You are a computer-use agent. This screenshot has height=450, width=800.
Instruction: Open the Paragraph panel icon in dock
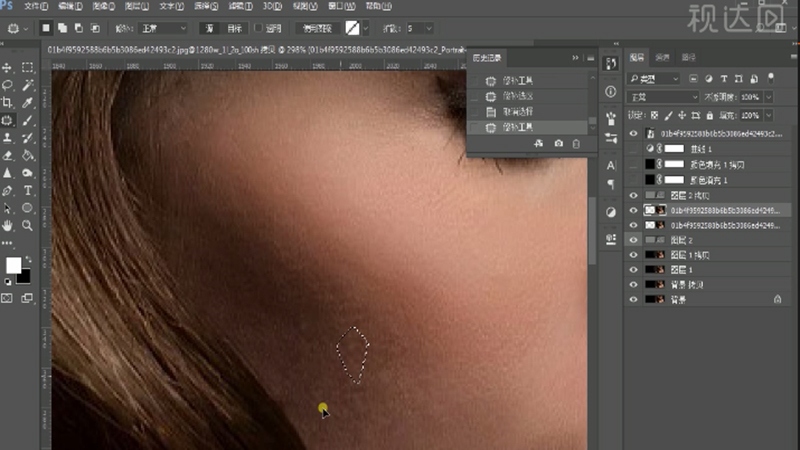611,184
